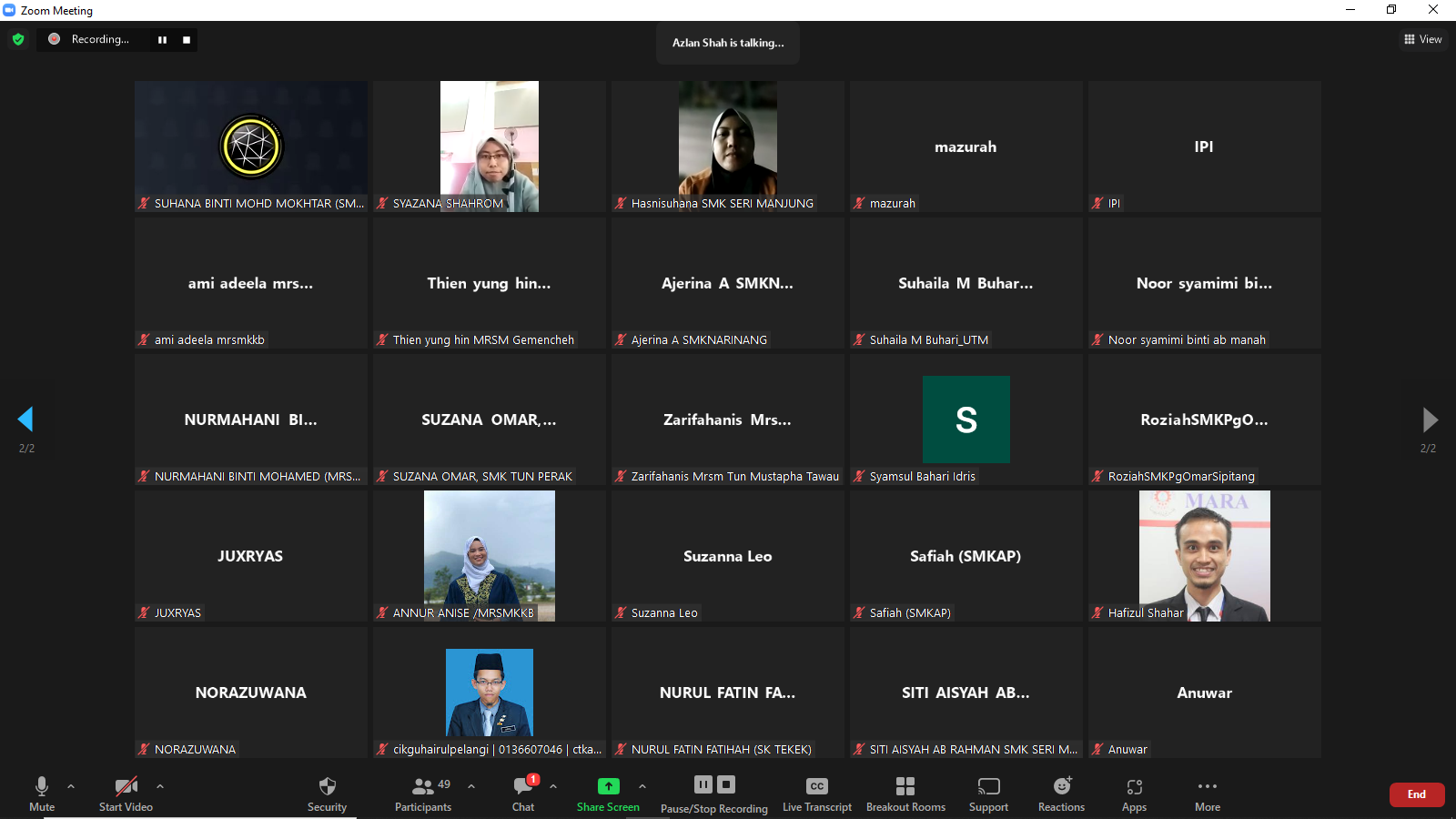This screenshot has width=1456, height=819.
Task: Open the View layout menu
Action: (1422, 39)
